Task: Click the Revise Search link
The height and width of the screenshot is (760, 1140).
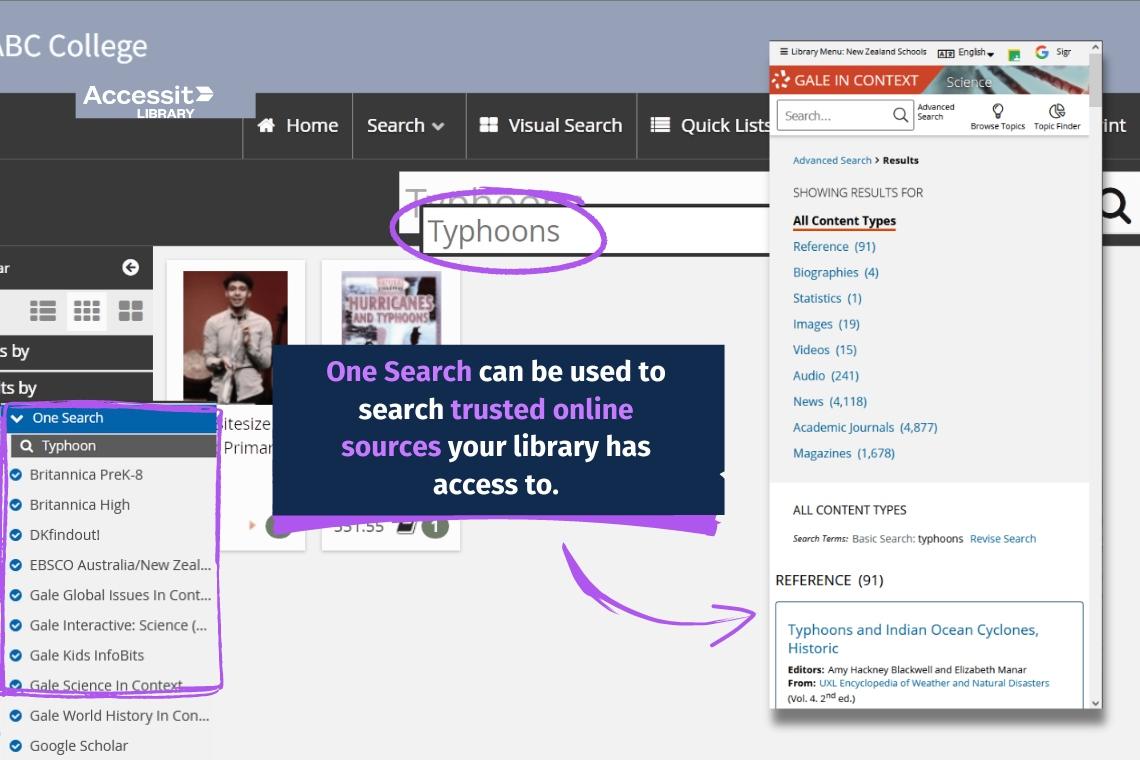Action: (1003, 539)
